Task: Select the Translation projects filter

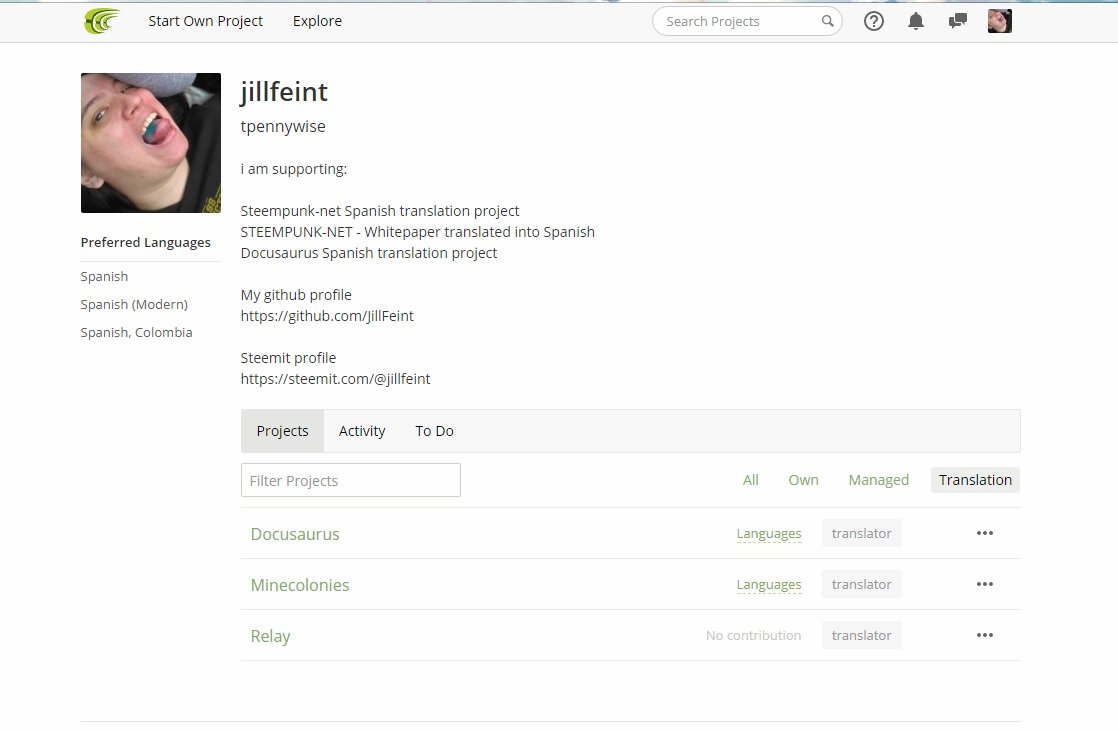Action: [975, 480]
